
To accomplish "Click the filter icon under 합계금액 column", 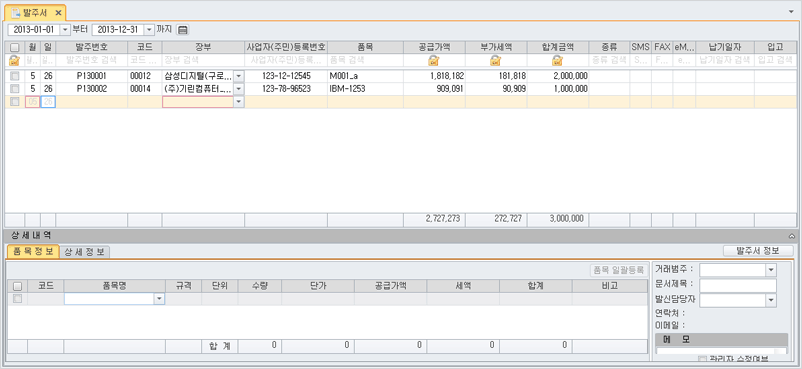I will [557, 60].
